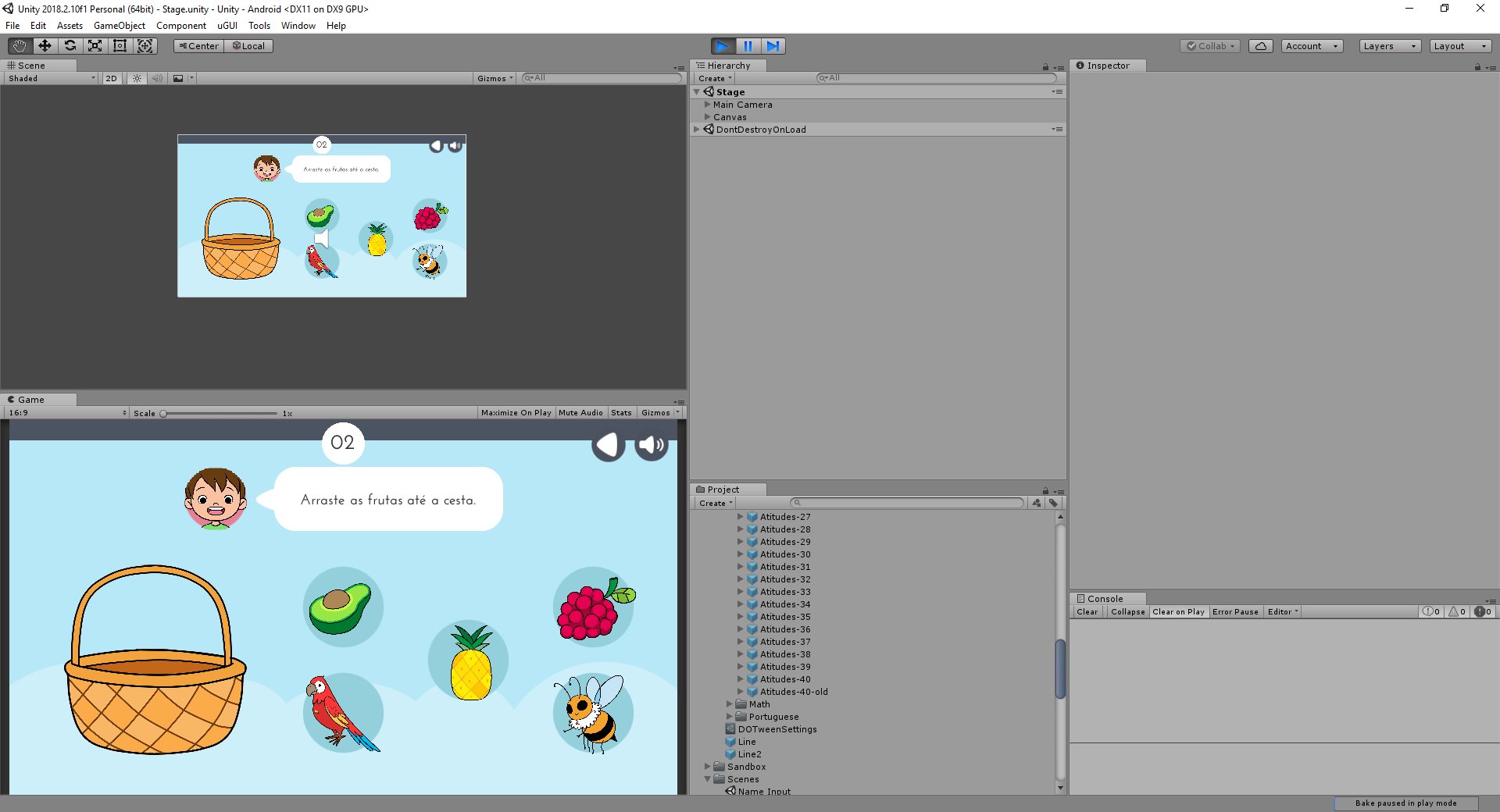Expand Main Camera in Hierarchy
Viewport: 1500px width, 812px height.
point(707,105)
